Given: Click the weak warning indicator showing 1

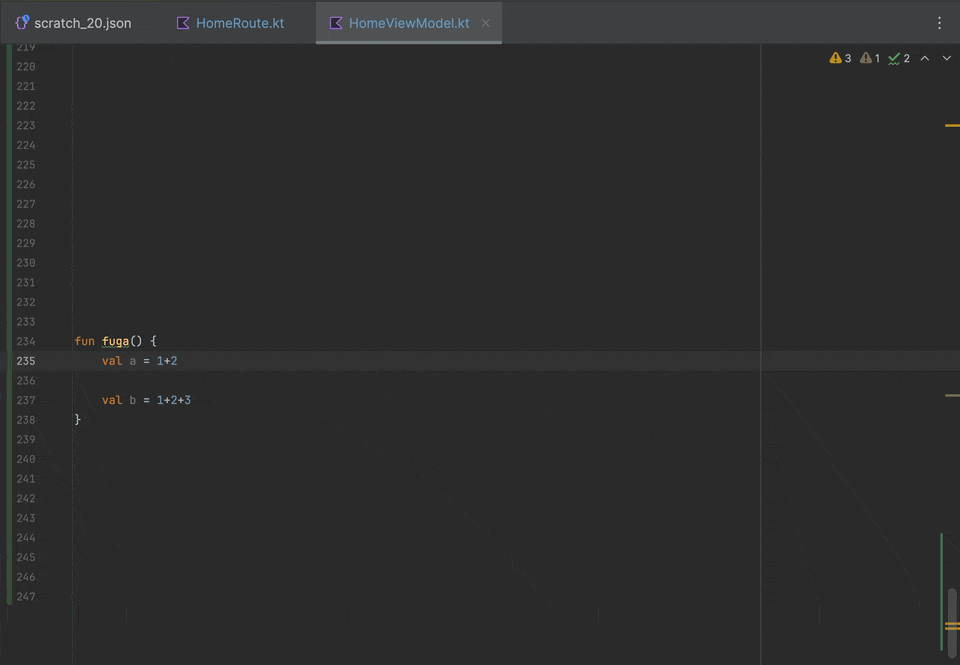Looking at the screenshot, I should click(869, 58).
